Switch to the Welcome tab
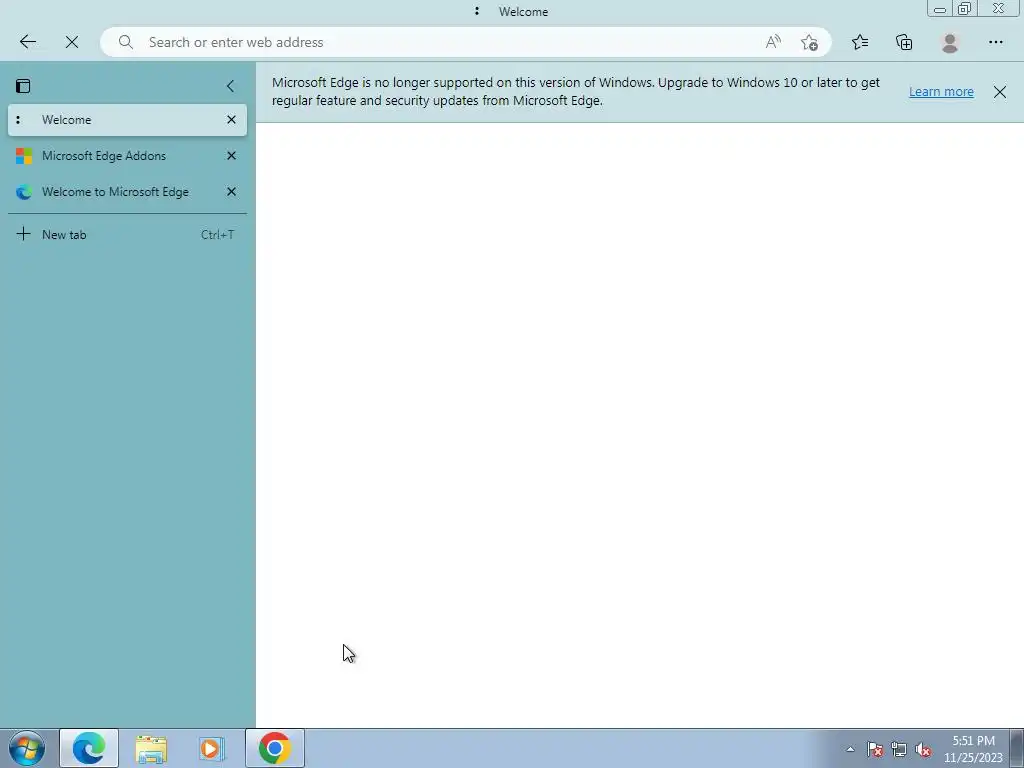 click(x=127, y=120)
